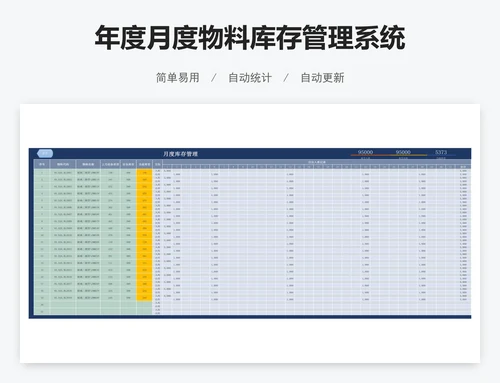
Task: Click the yellow-underlined 95000 summary value
Action: click(x=403, y=152)
